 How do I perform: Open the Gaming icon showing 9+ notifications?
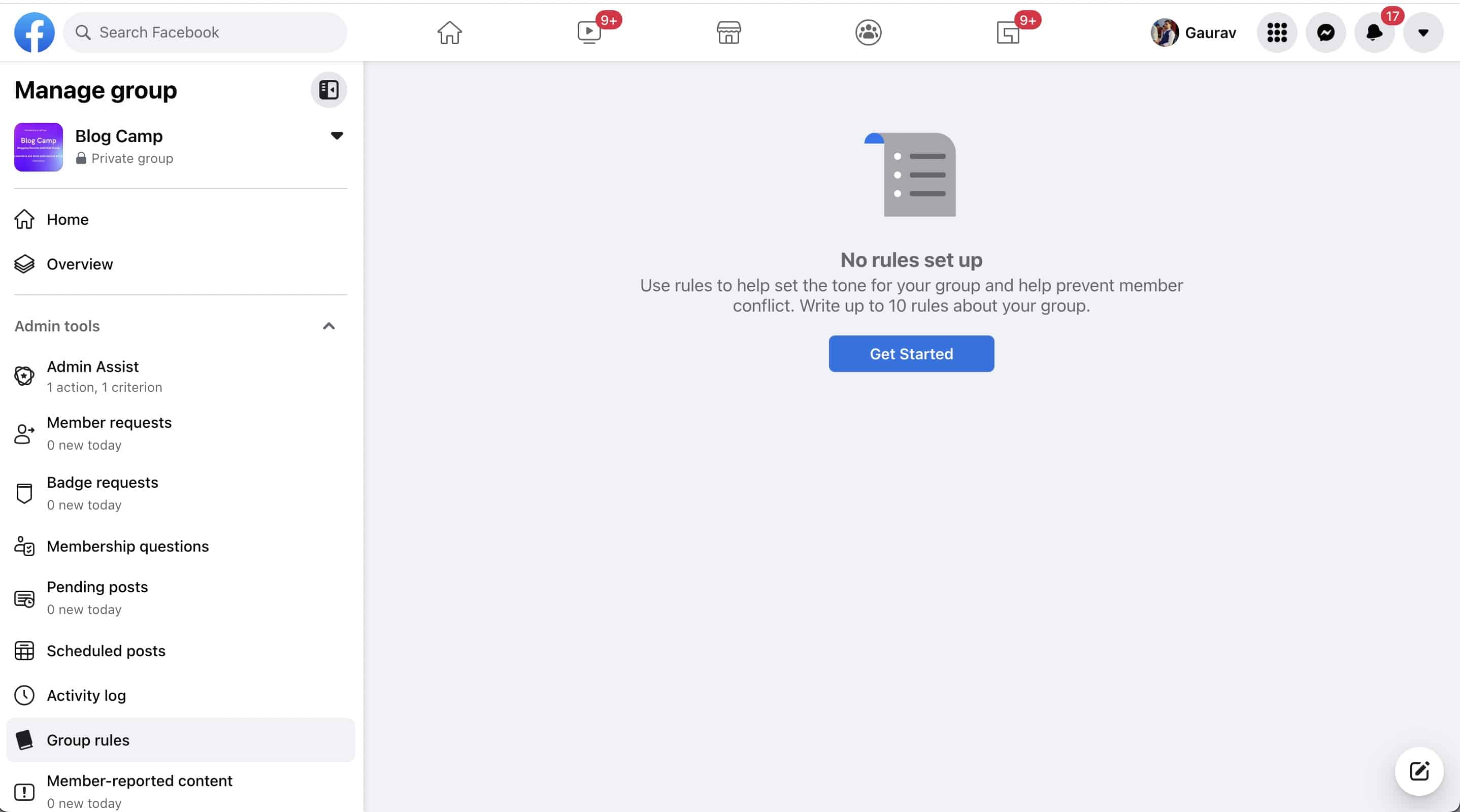click(x=1008, y=32)
